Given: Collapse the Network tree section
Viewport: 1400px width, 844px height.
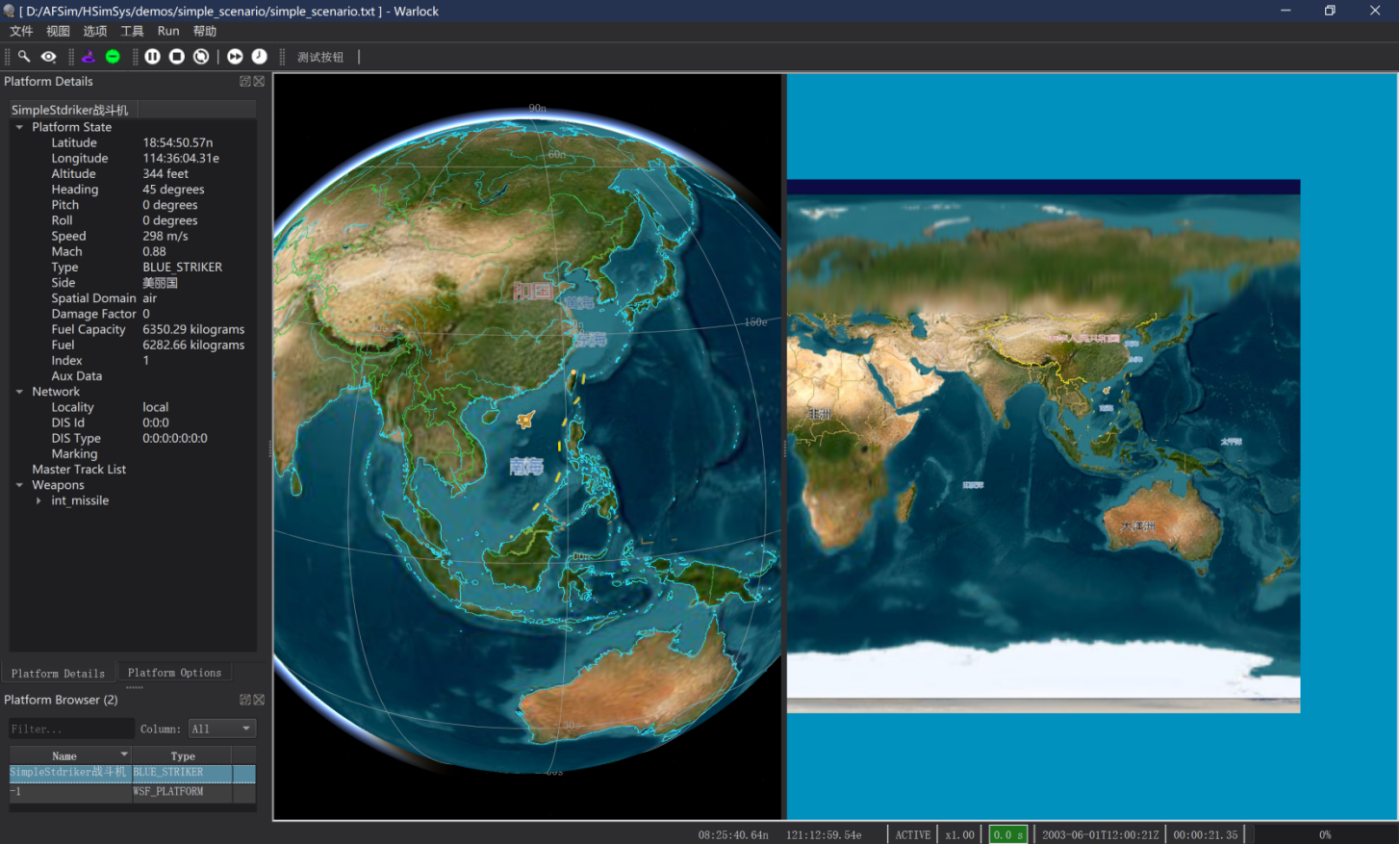Looking at the screenshot, I should pos(19,392).
